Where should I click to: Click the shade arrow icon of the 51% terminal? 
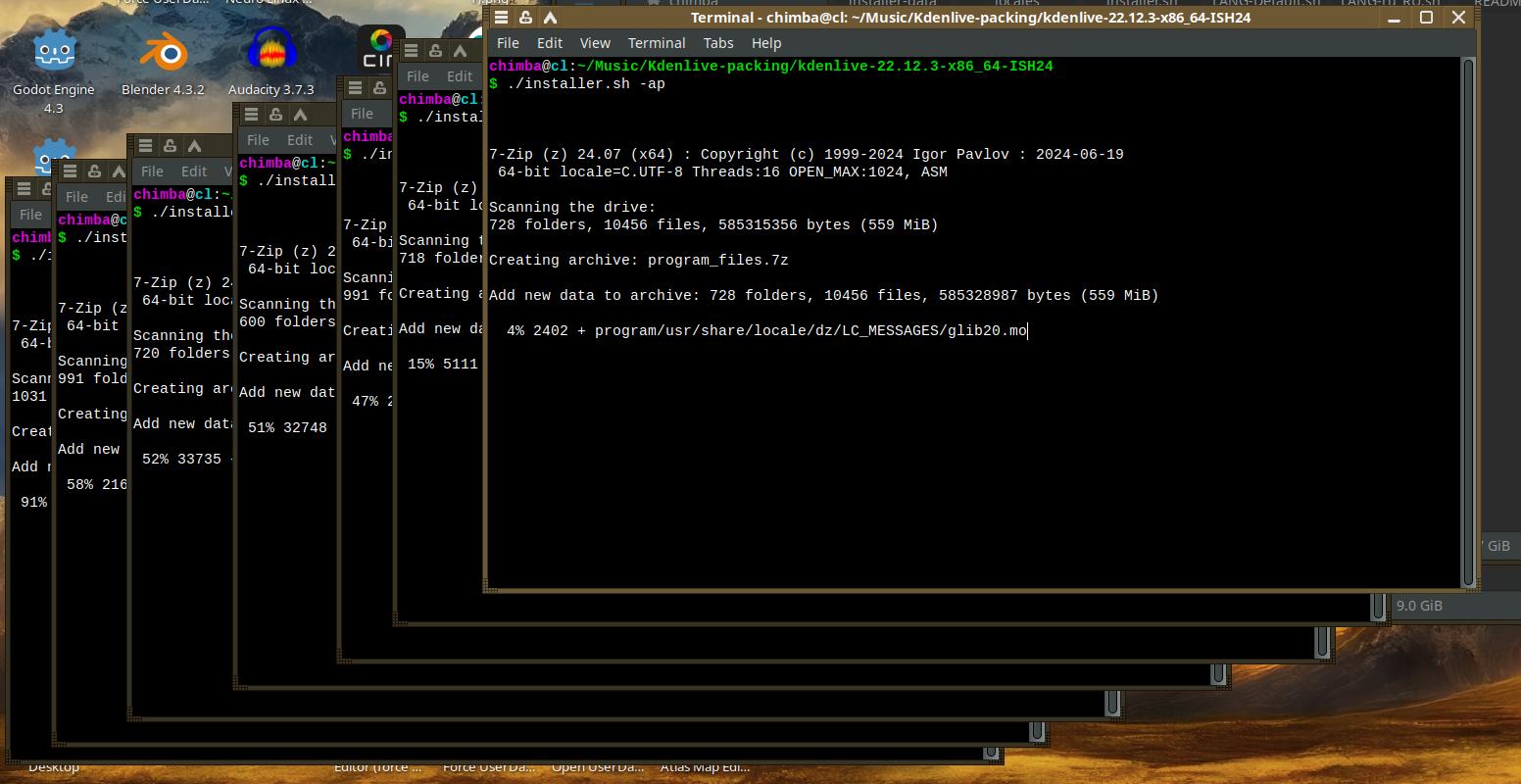[x=300, y=115]
